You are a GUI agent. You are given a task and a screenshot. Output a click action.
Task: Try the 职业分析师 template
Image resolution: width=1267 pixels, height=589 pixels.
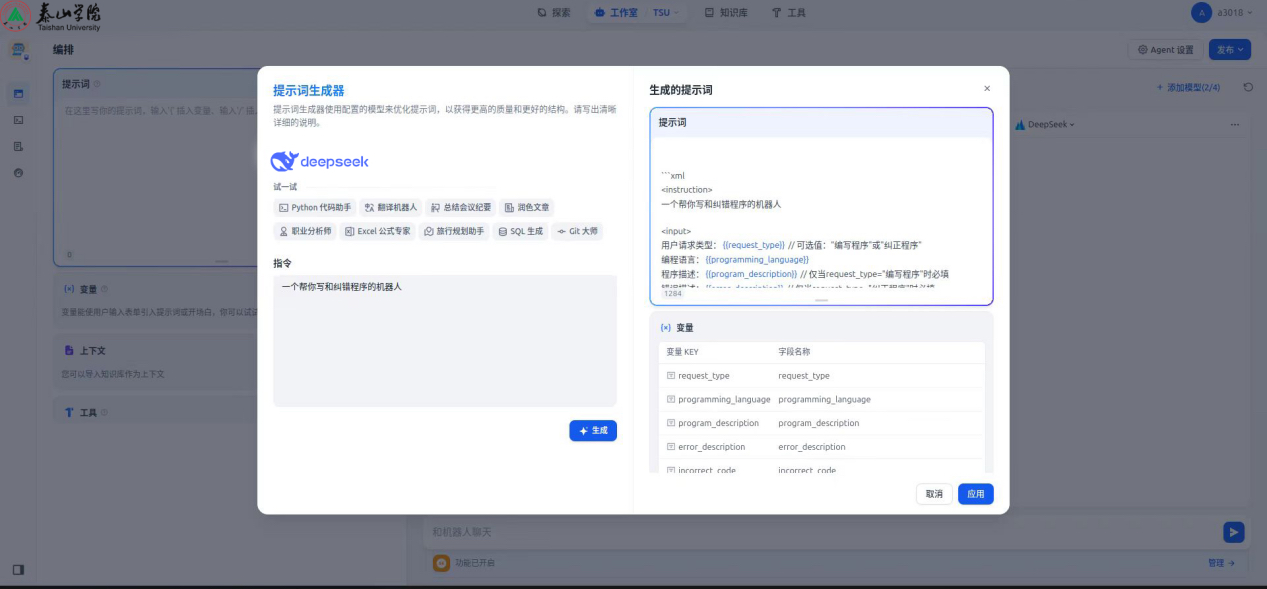click(304, 231)
